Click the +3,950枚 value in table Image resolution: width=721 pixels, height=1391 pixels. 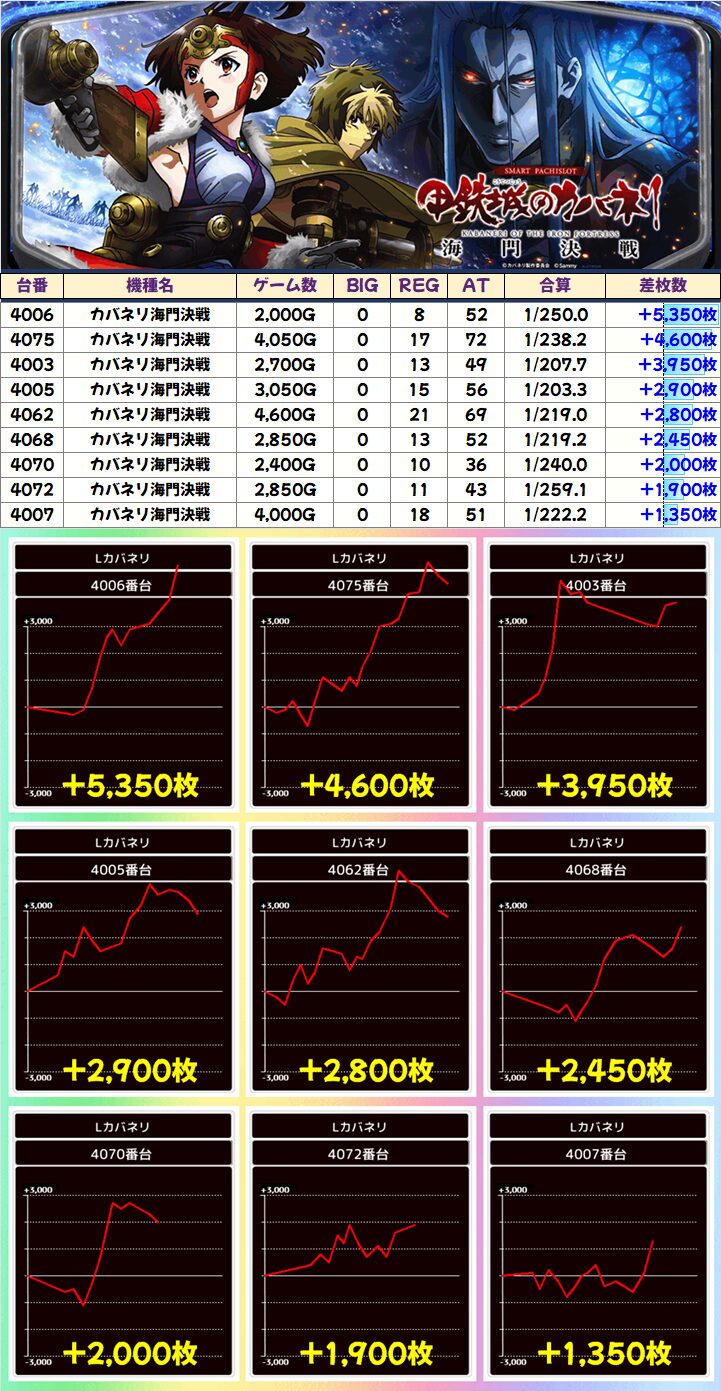pyautogui.click(x=680, y=365)
